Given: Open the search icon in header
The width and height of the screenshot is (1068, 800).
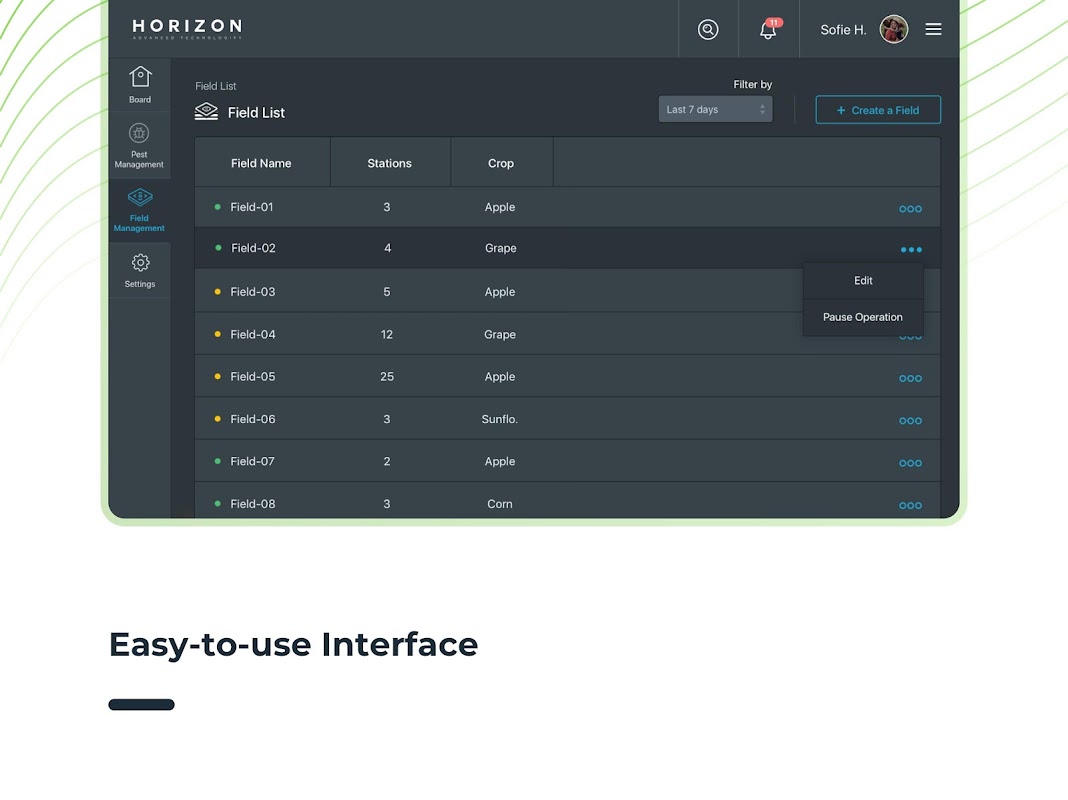Looking at the screenshot, I should [708, 29].
